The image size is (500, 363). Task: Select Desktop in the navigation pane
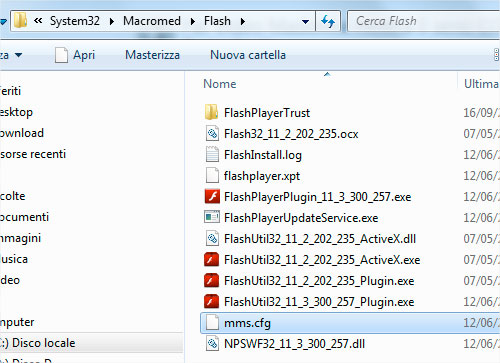pyautogui.click(x=16, y=112)
